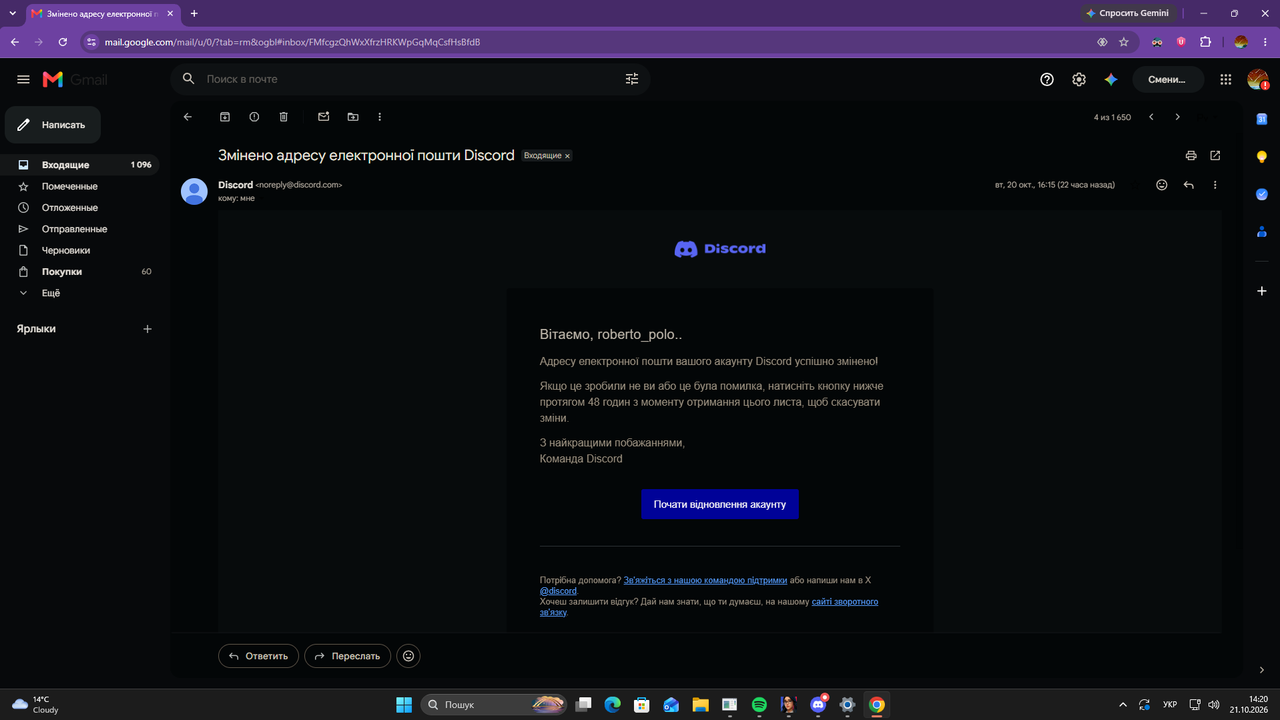Open the @discord link

click(558, 591)
